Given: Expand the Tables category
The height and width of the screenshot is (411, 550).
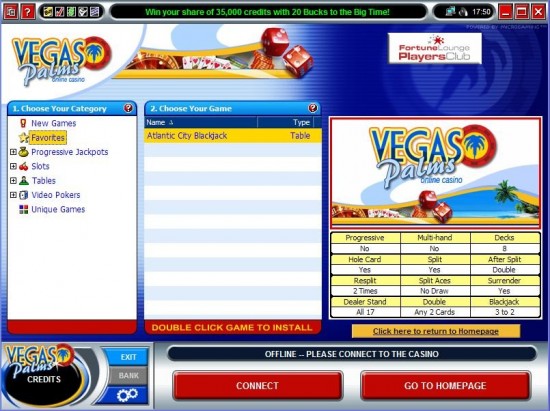Looking at the screenshot, I should click(13, 181).
